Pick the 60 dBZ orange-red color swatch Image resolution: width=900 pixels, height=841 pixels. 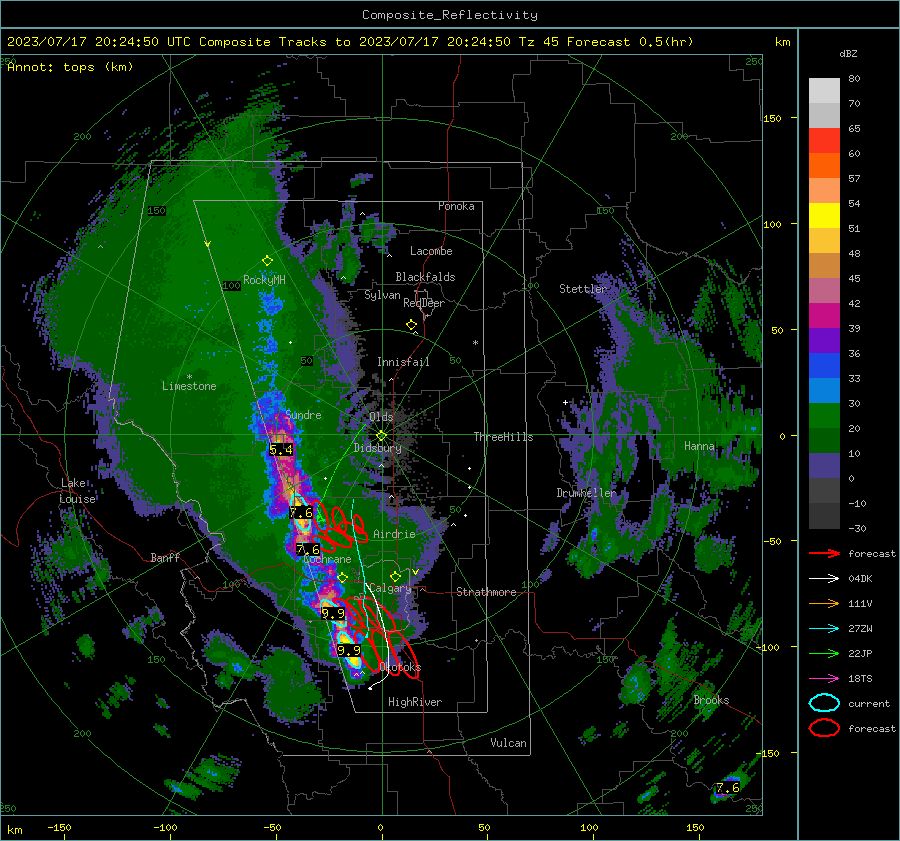pos(824,165)
